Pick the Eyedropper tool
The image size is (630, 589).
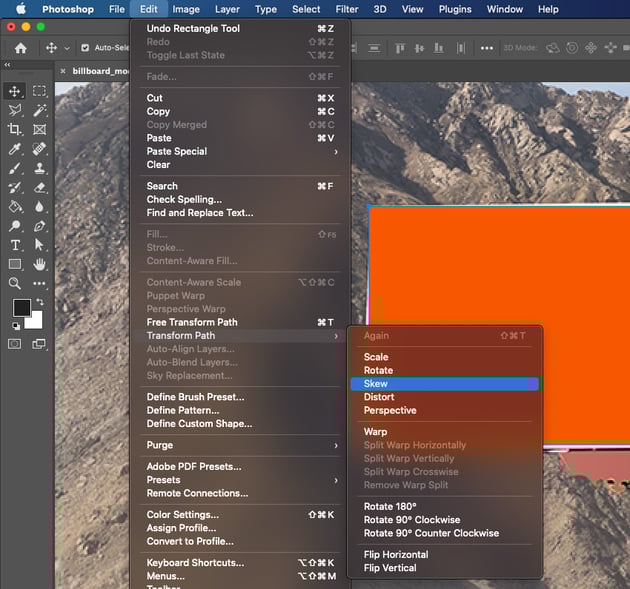(15, 149)
